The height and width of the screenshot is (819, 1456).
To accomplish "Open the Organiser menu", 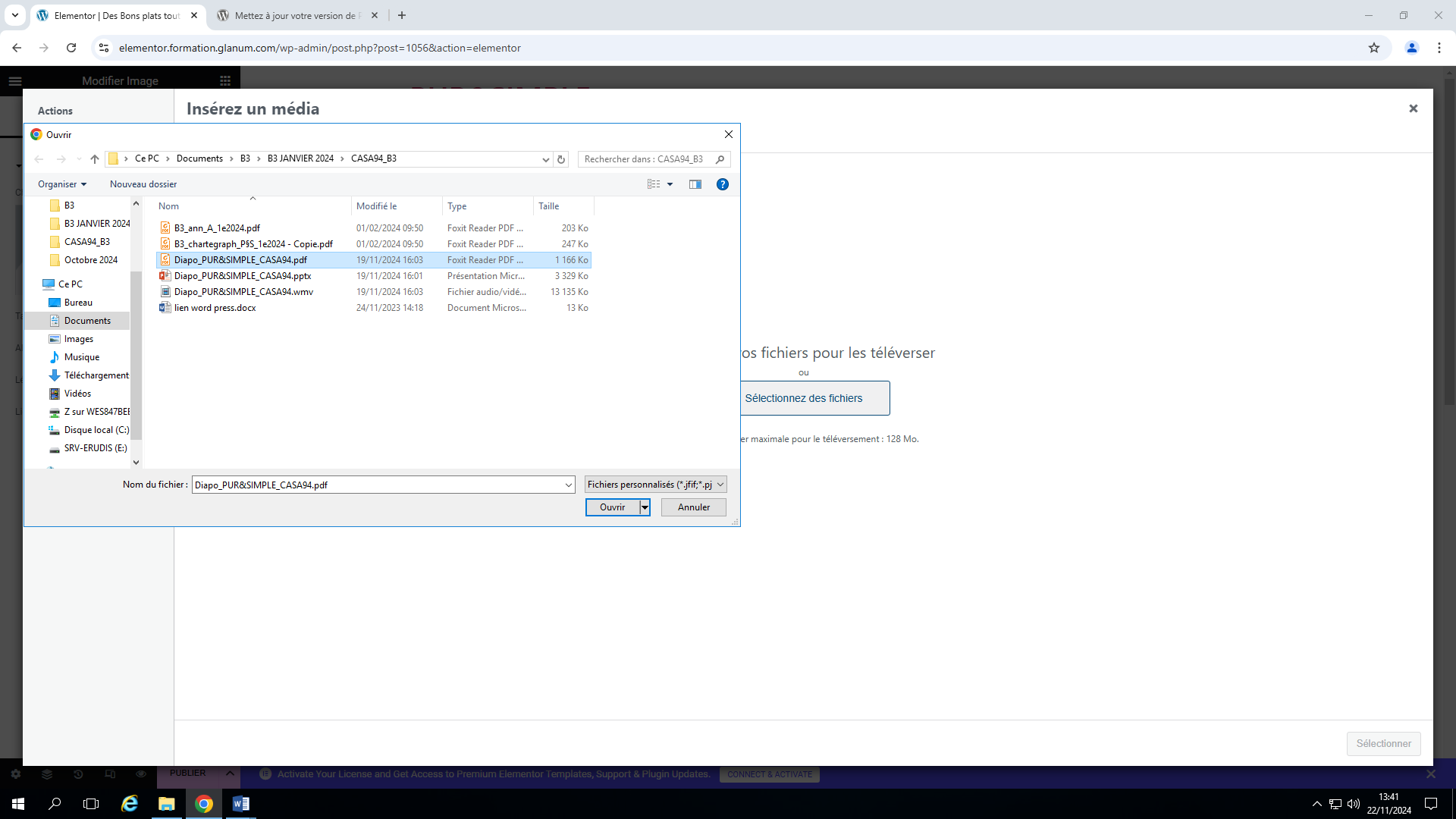I will click(x=62, y=184).
